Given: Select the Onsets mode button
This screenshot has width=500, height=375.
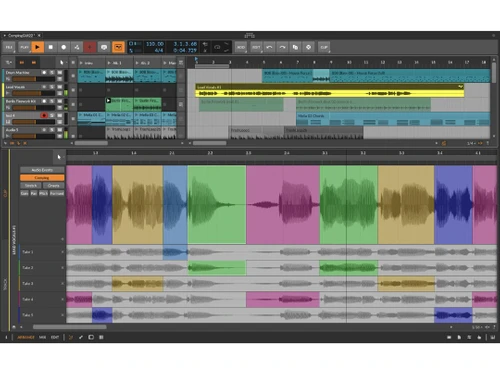Looking at the screenshot, I should pos(53,186).
